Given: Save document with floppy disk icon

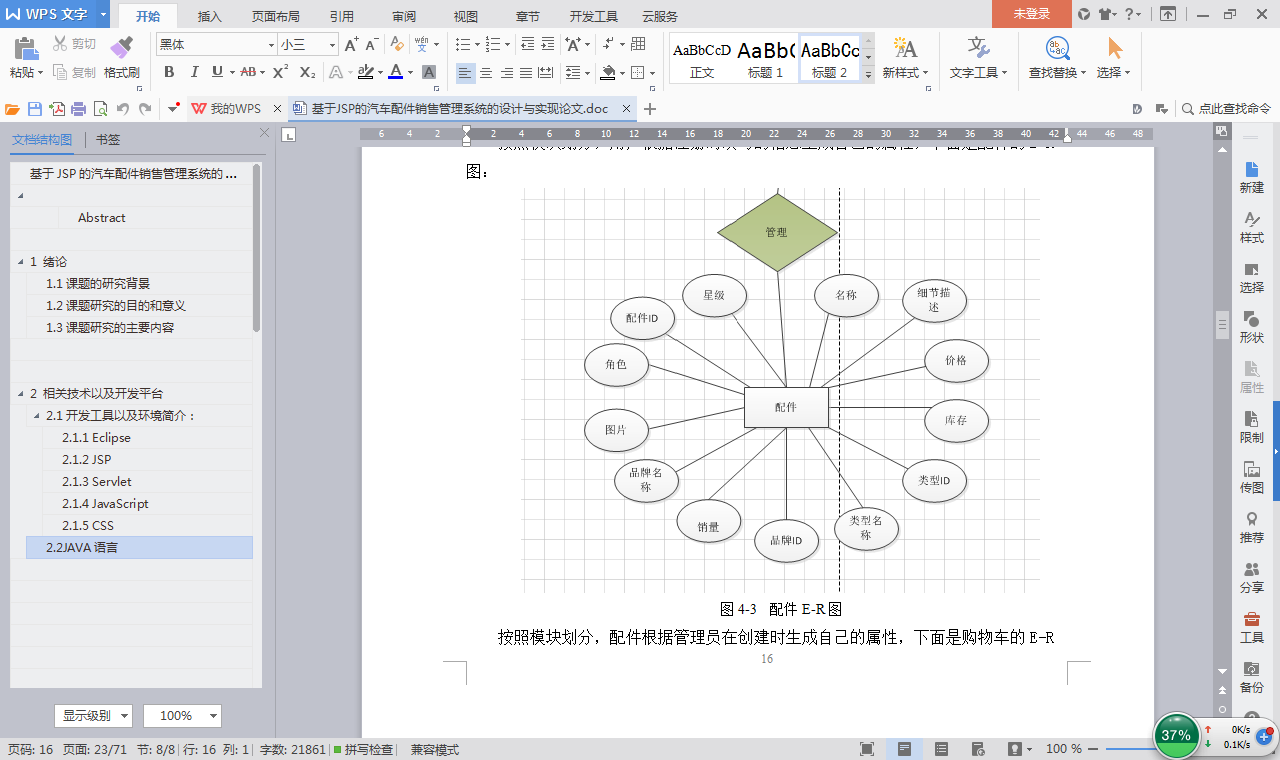Looking at the screenshot, I should coord(35,109).
